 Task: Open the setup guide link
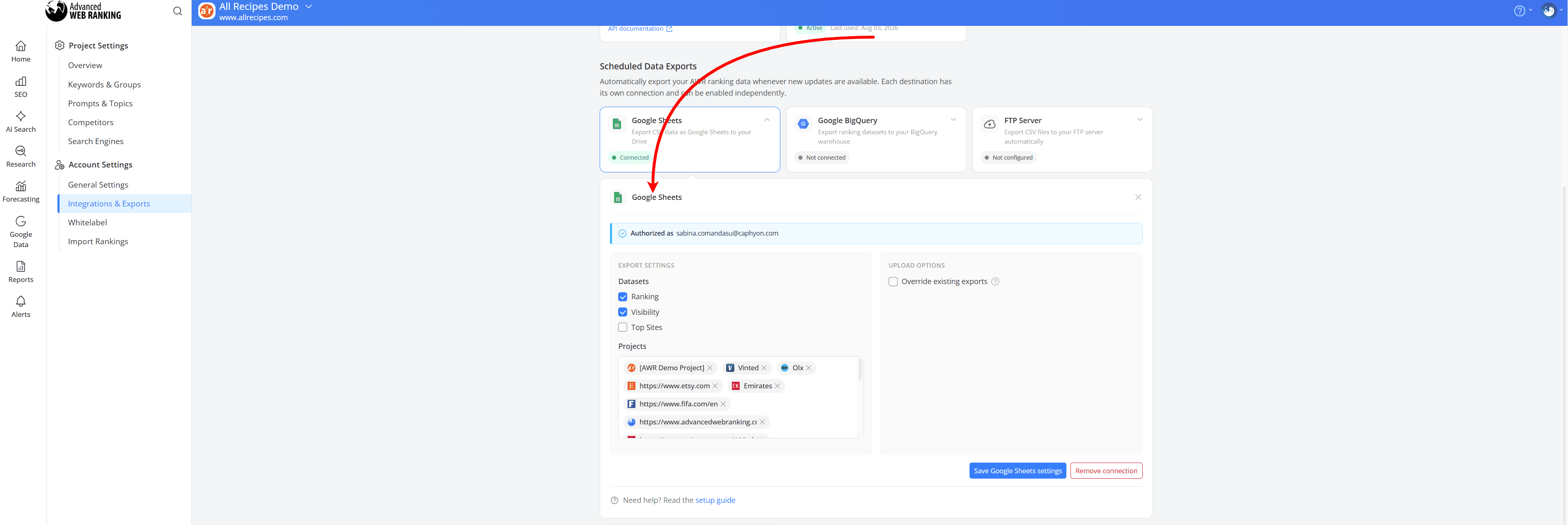(715, 500)
